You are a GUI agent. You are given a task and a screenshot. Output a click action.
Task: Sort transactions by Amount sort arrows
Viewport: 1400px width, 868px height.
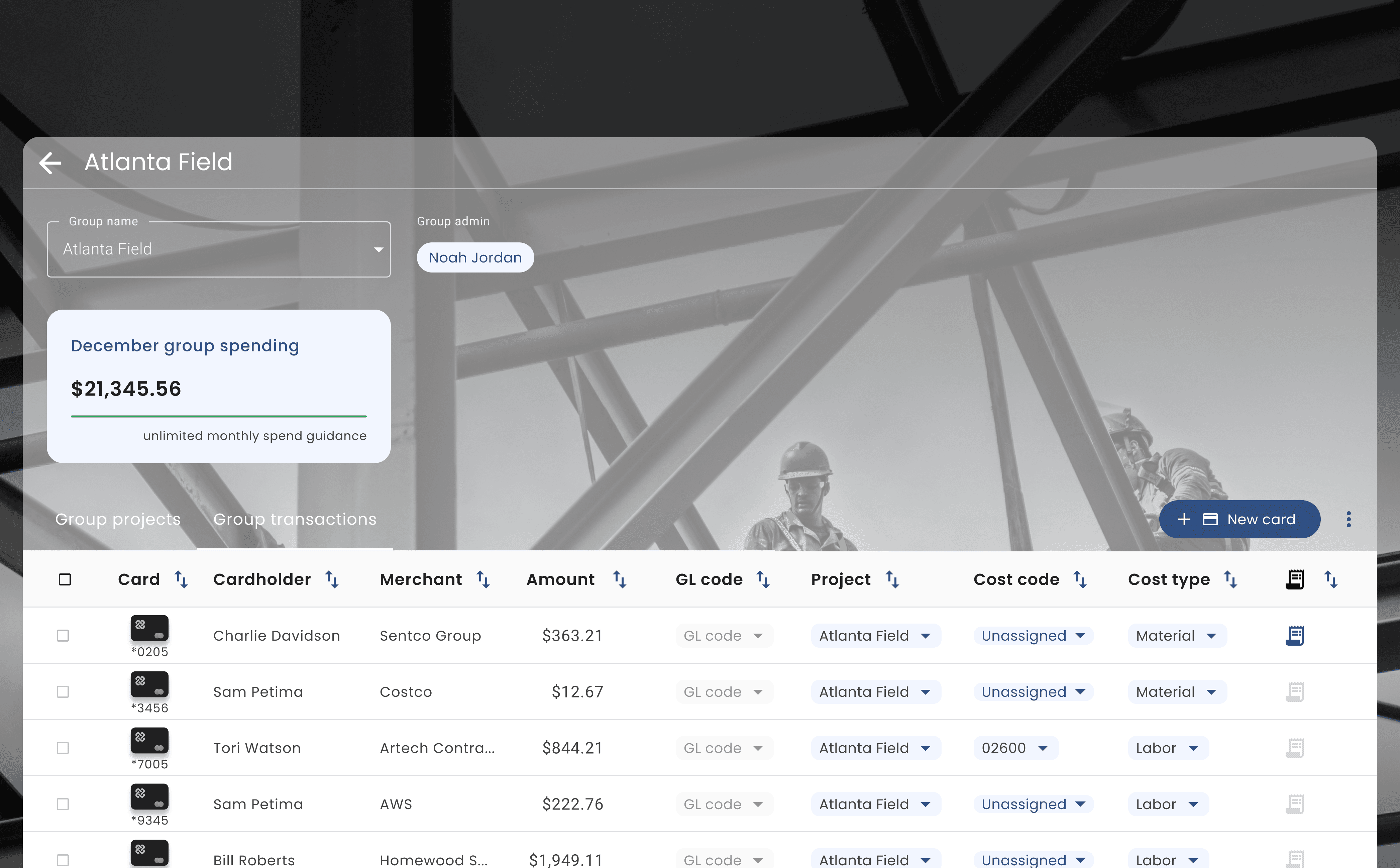(x=619, y=580)
